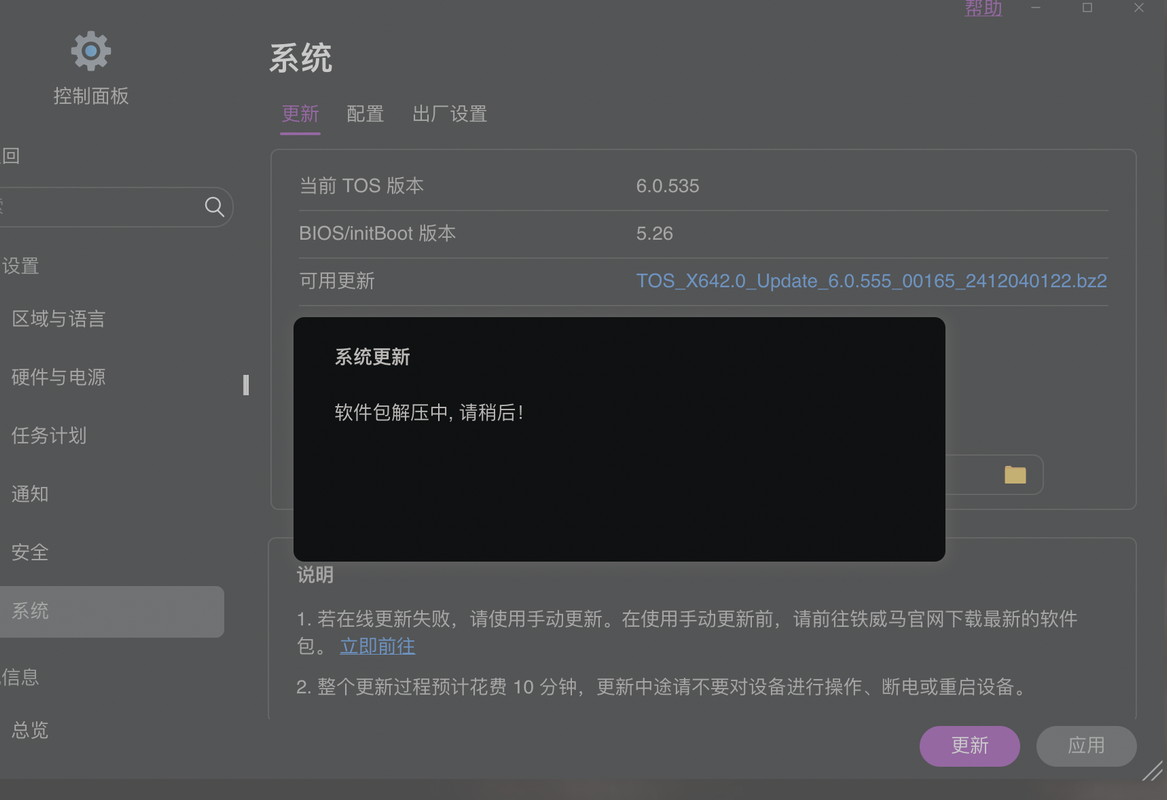1167x800 pixels.
Task: Open the available update file link
Action: [872, 281]
